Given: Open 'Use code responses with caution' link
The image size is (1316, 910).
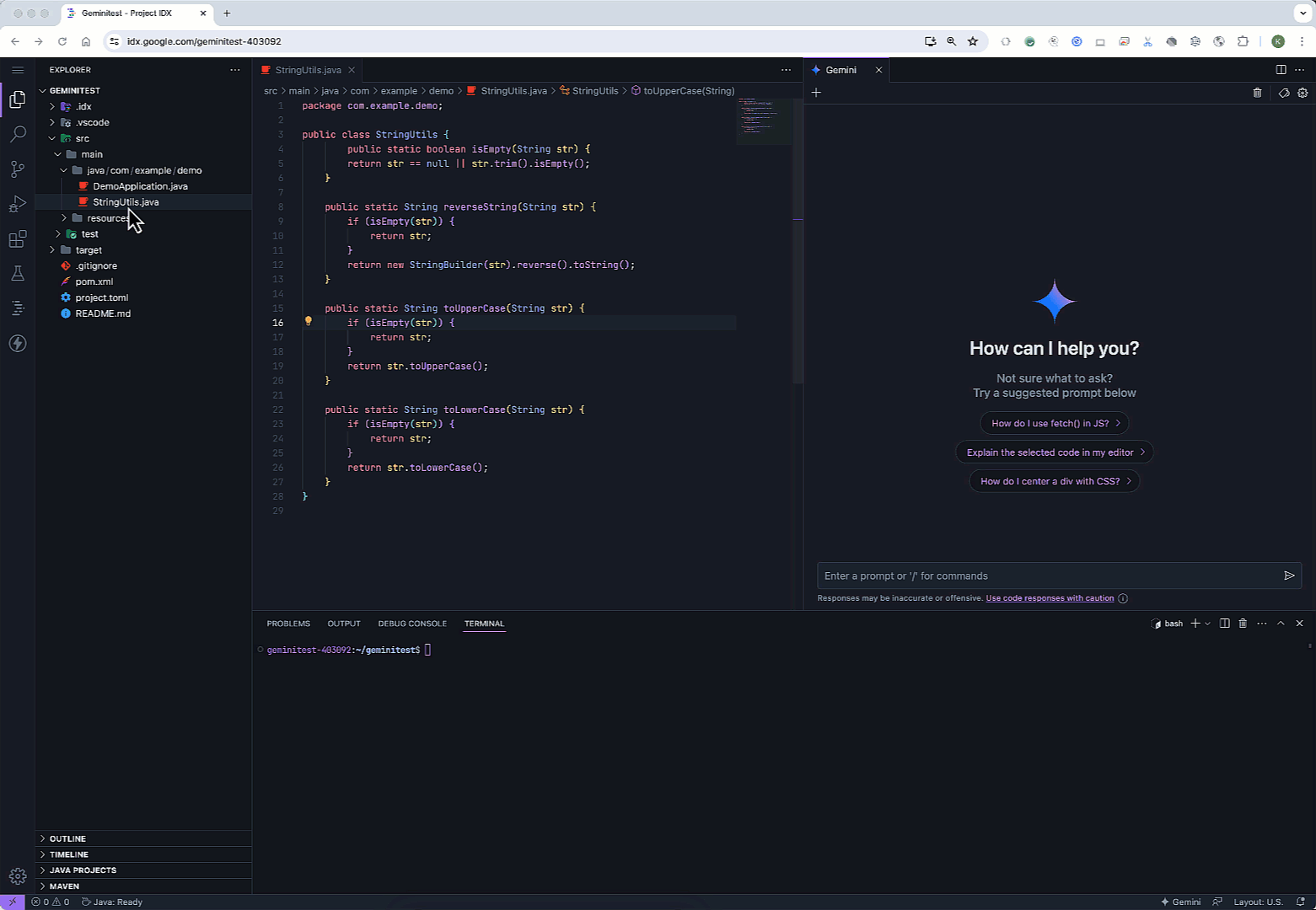Looking at the screenshot, I should point(1050,598).
